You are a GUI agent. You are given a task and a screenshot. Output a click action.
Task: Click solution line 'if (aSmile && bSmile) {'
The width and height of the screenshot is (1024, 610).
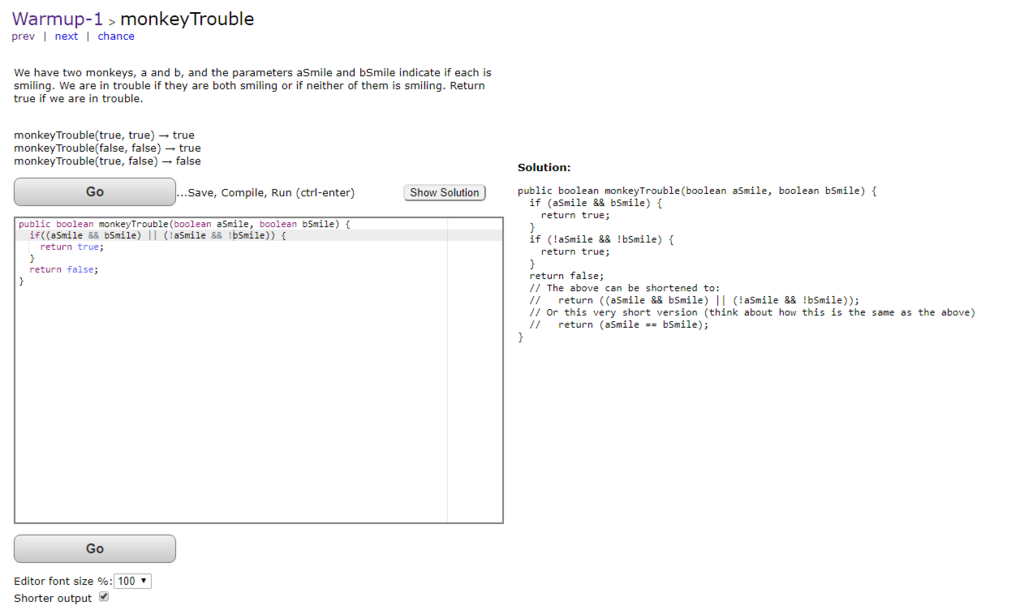[596, 203]
